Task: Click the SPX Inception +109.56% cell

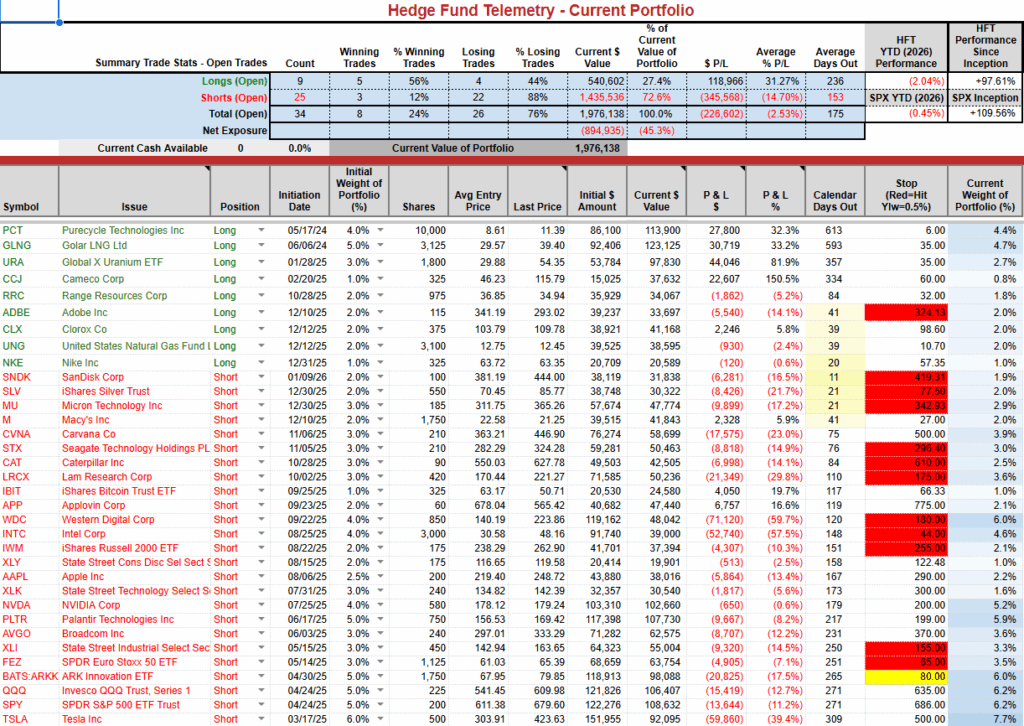Action: (x=985, y=114)
